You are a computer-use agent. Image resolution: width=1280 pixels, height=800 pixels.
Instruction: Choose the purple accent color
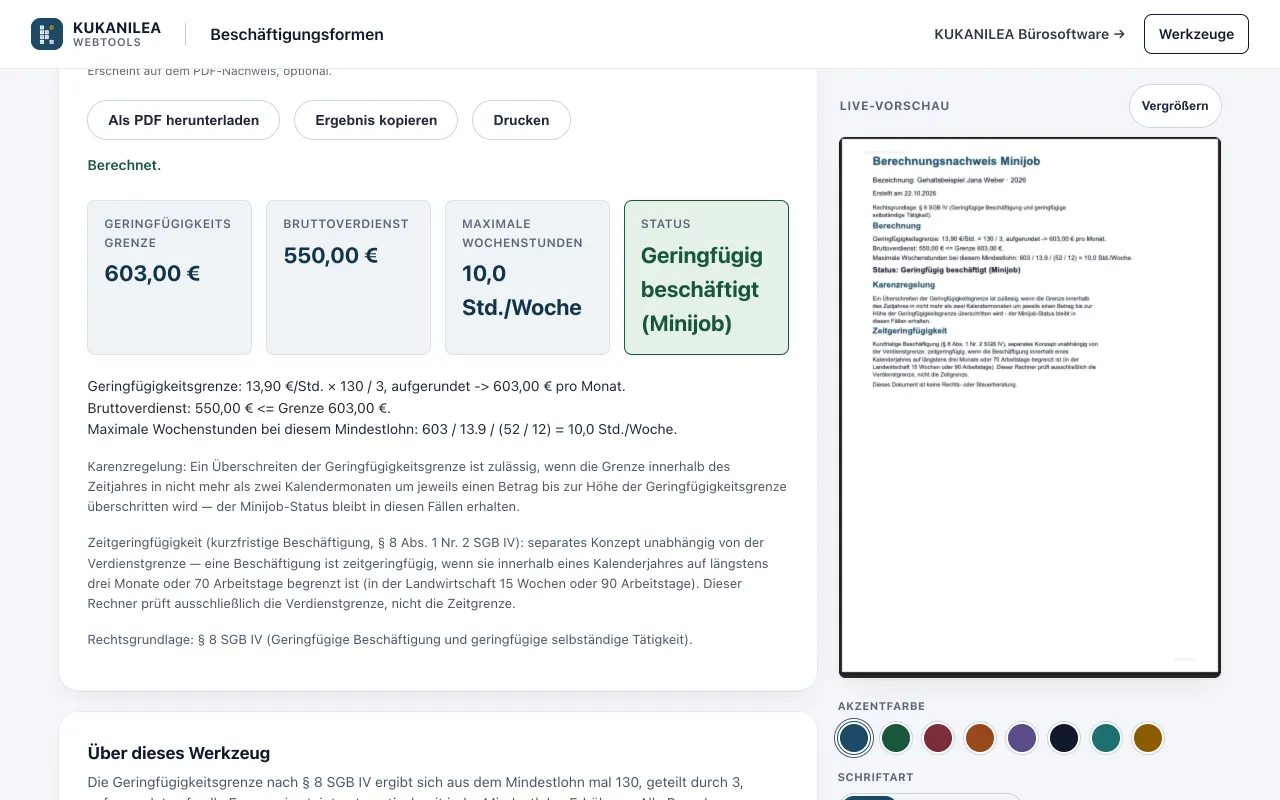tap(1022, 738)
